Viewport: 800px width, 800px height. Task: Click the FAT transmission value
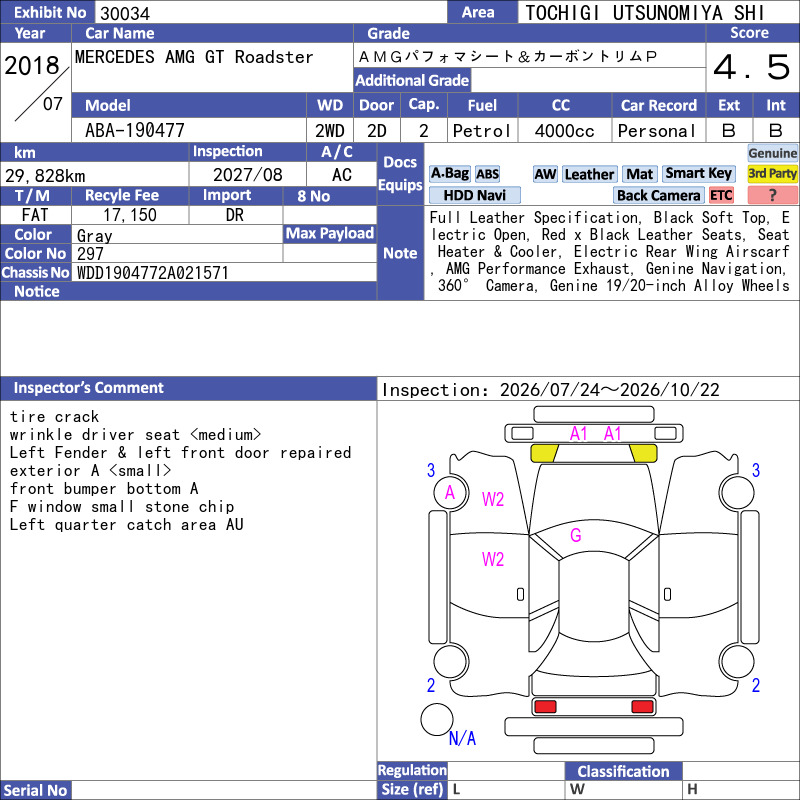pyautogui.click(x=35, y=215)
